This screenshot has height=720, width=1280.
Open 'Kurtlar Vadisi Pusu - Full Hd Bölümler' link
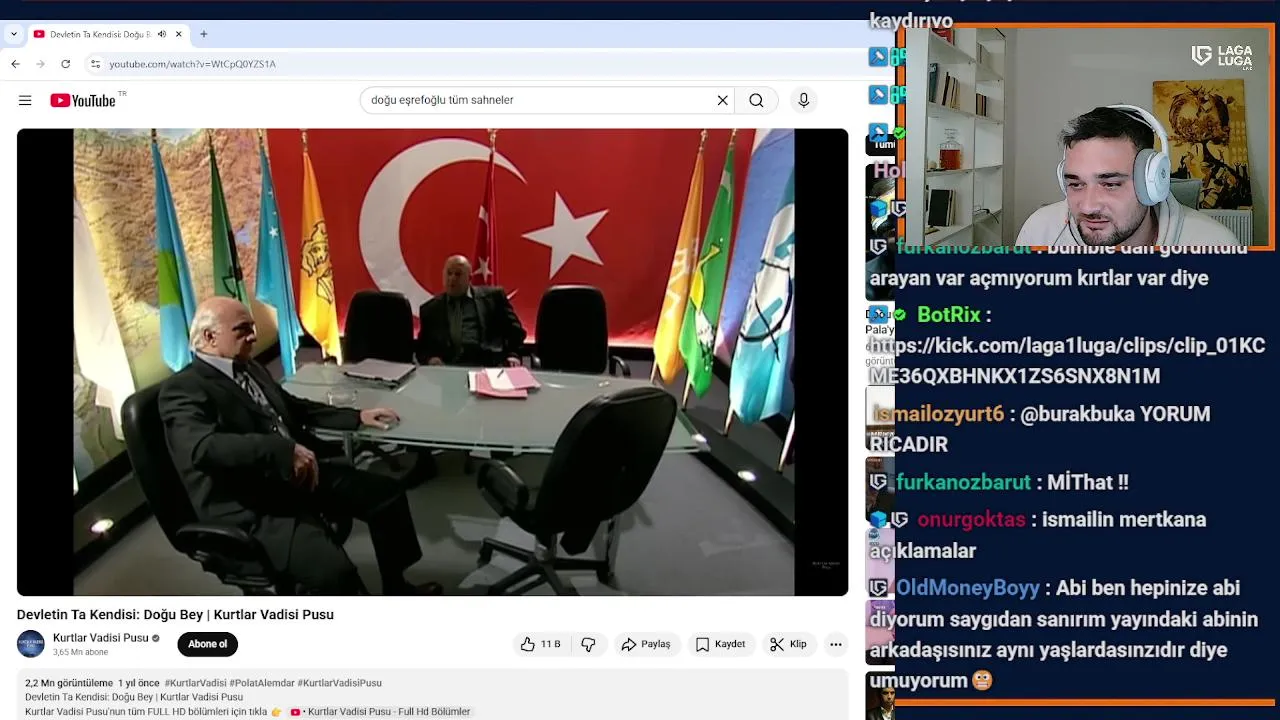(x=380, y=712)
